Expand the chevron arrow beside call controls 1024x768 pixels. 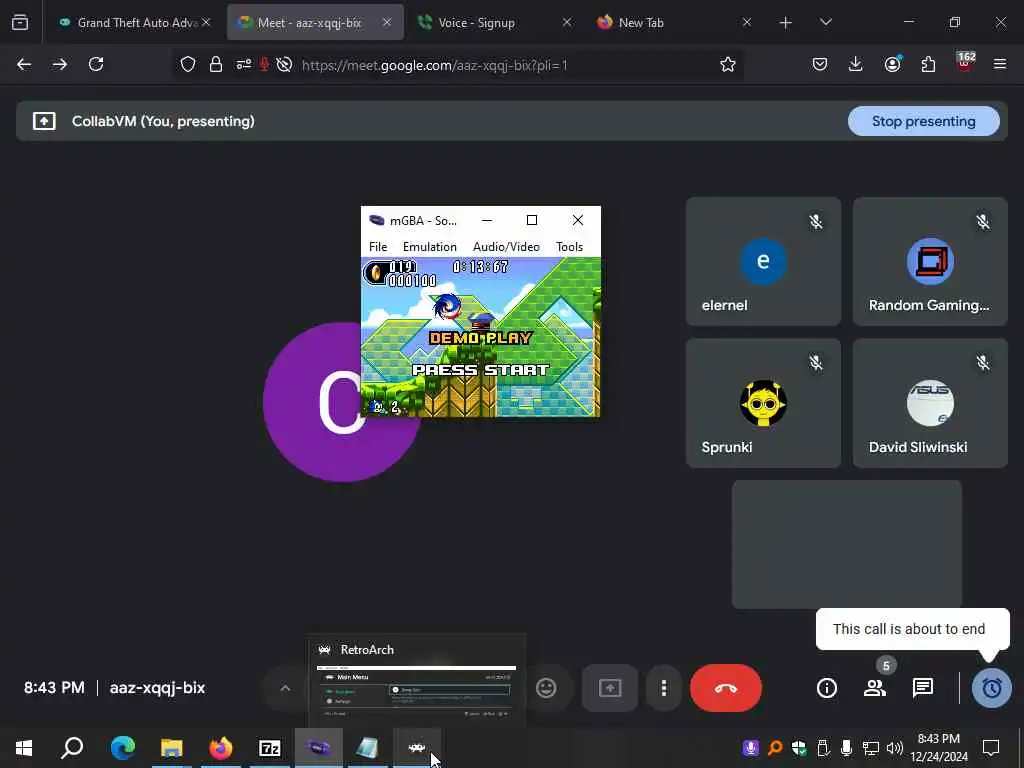[x=285, y=688]
